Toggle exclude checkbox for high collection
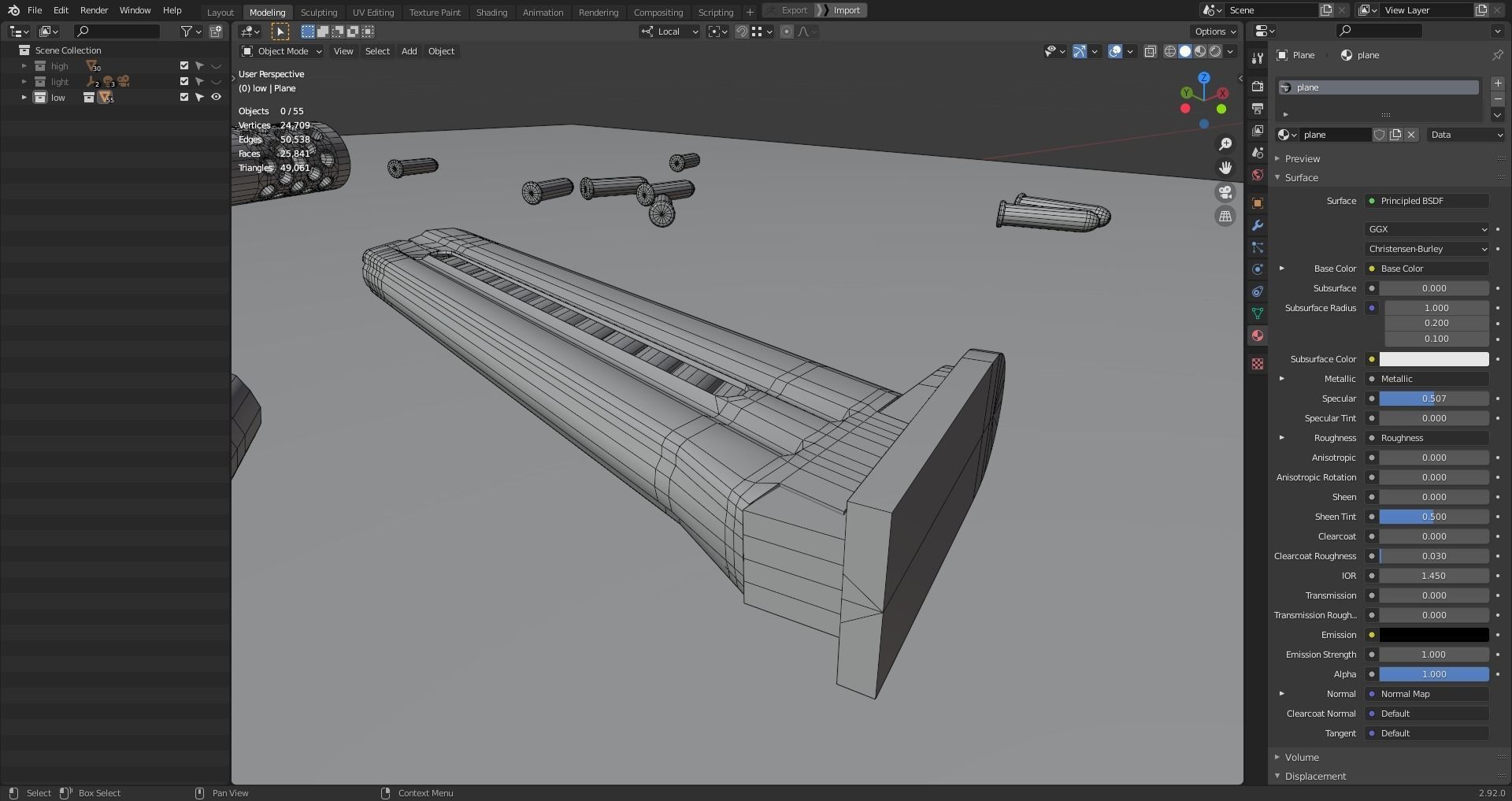Screen dimensions: 1512x801 click(x=184, y=66)
